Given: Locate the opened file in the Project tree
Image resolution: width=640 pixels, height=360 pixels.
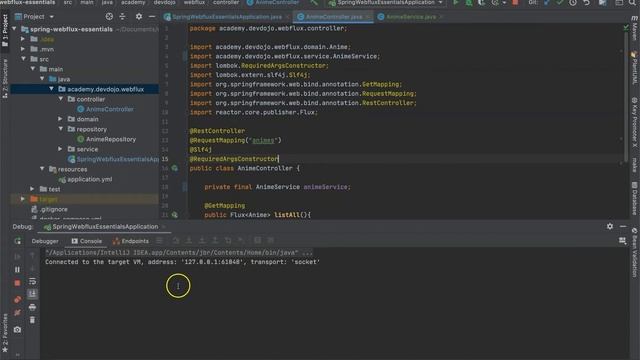Looking at the screenshot, I should (x=109, y=17).
